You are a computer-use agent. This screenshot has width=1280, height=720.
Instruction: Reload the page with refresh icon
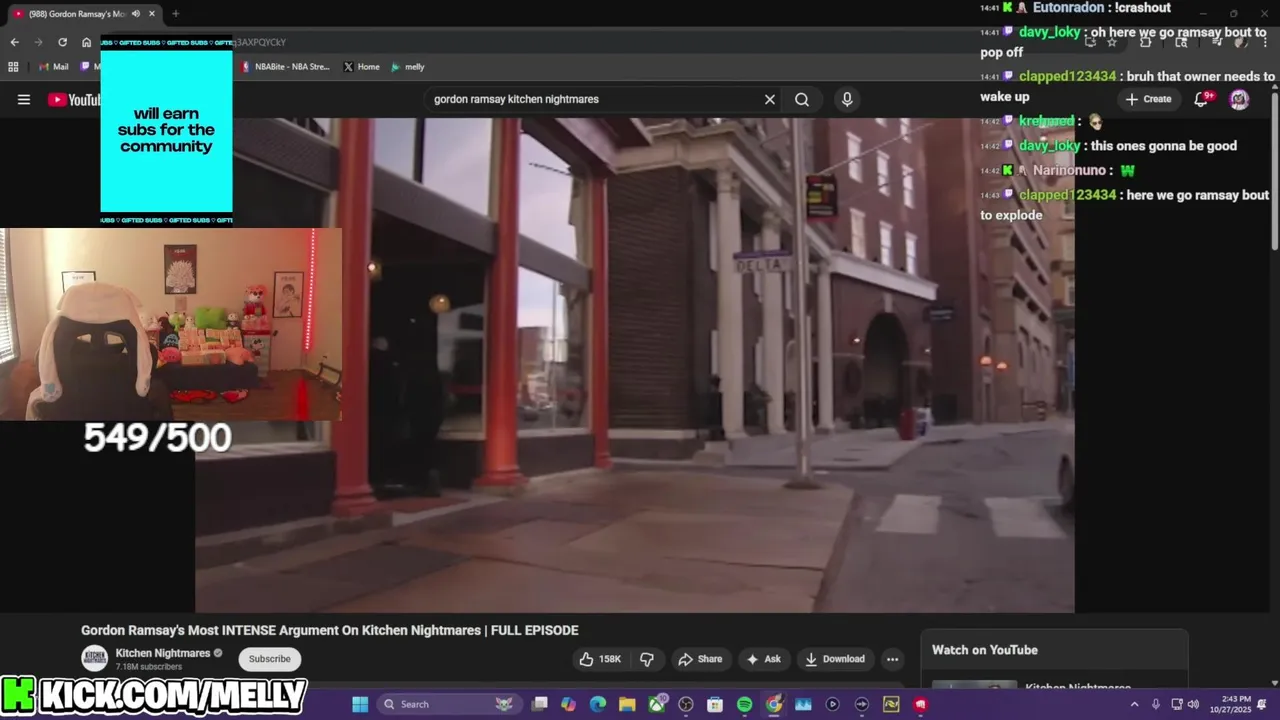[x=62, y=42]
